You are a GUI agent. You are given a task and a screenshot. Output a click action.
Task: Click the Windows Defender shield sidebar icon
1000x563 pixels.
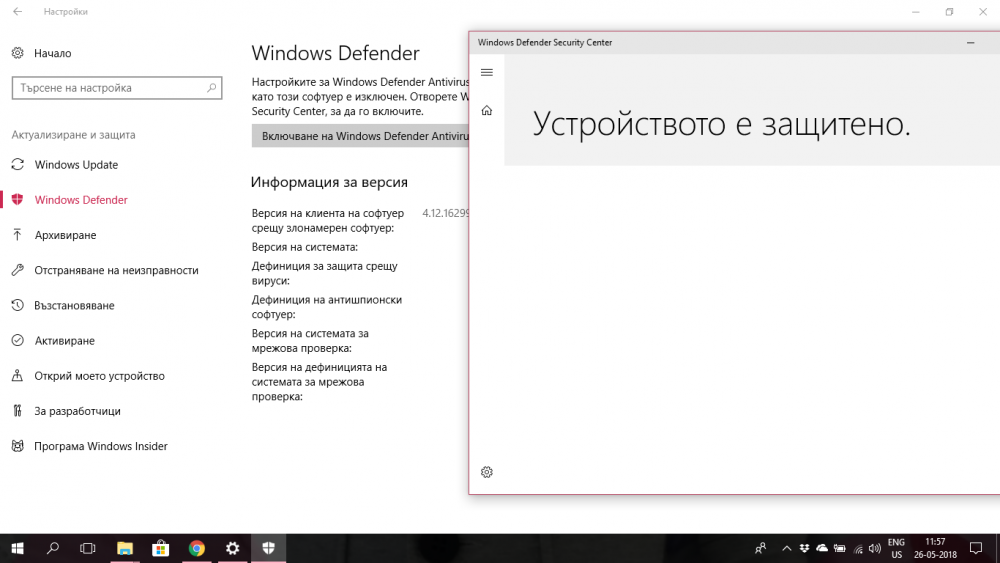(x=18, y=200)
